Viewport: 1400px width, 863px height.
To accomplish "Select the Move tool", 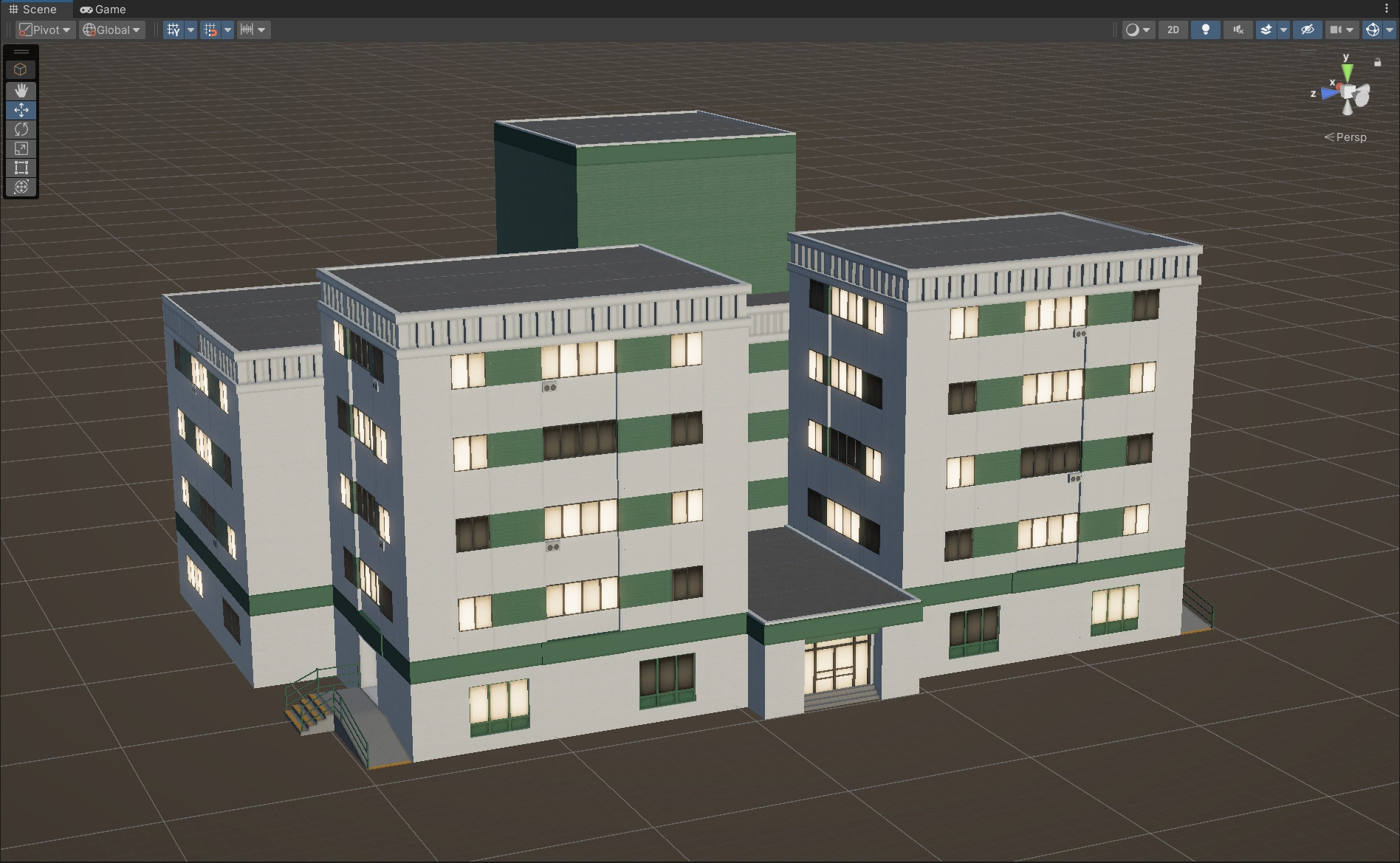I will [x=21, y=110].
